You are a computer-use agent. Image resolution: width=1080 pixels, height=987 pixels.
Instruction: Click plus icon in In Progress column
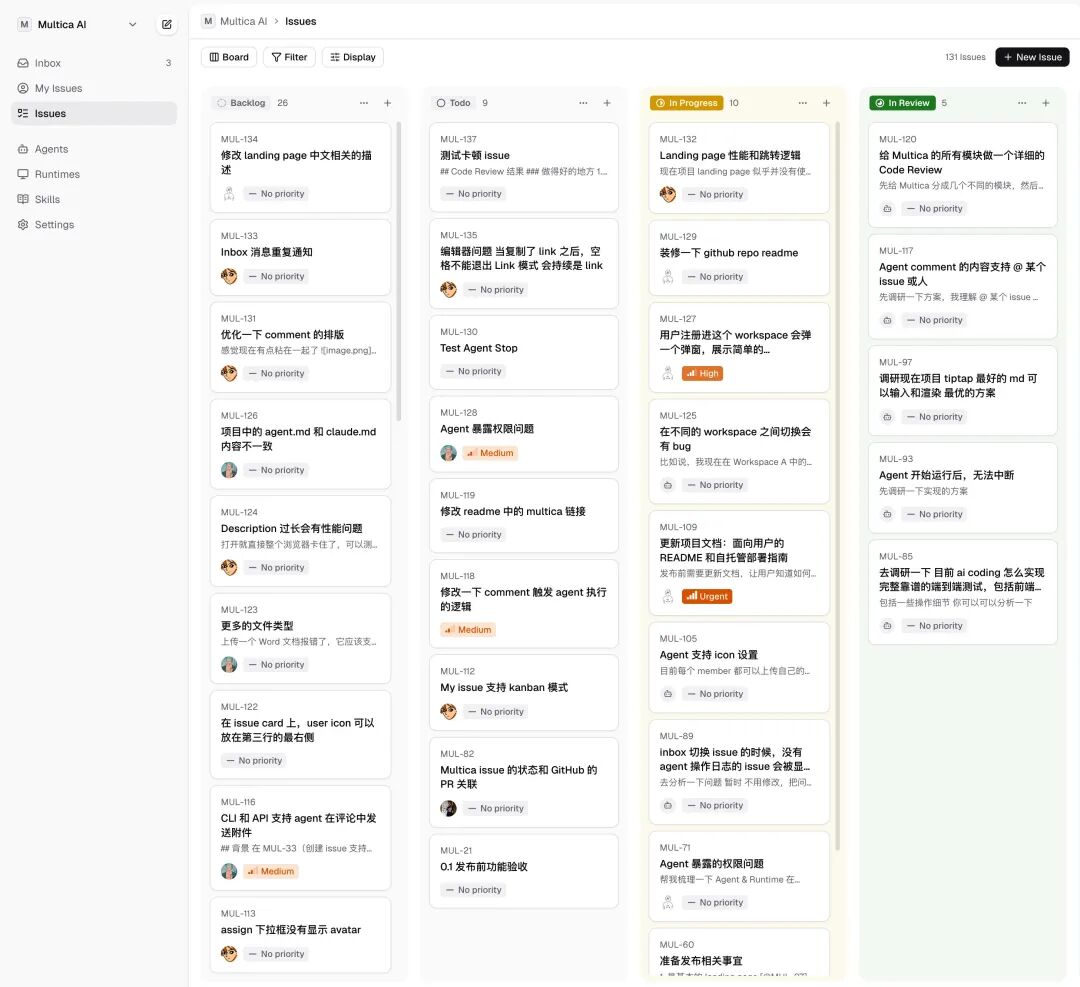pyautogui.click(x=826, y=103)
